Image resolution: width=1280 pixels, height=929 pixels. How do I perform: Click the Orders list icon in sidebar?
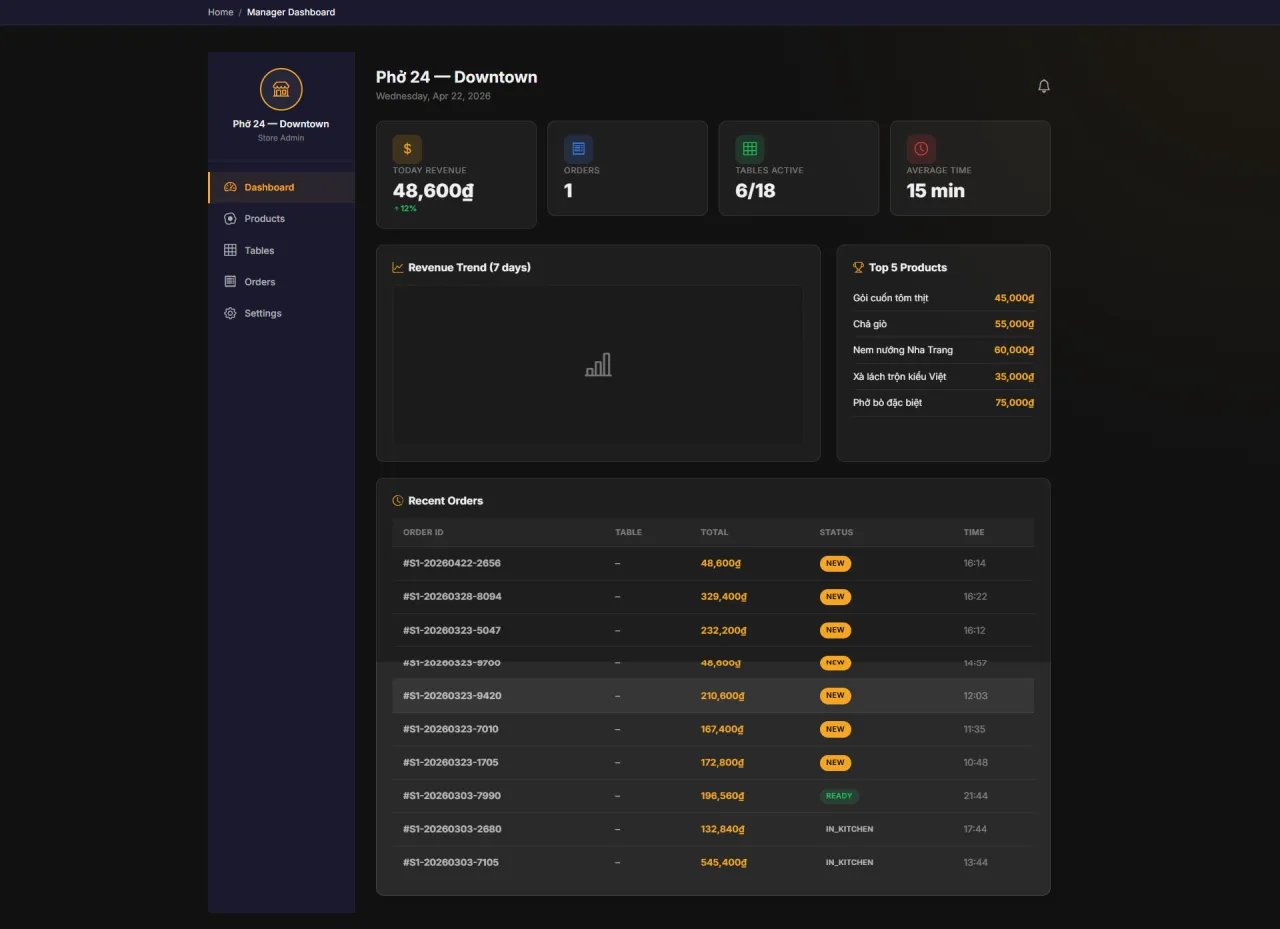(x=230, y=281)
